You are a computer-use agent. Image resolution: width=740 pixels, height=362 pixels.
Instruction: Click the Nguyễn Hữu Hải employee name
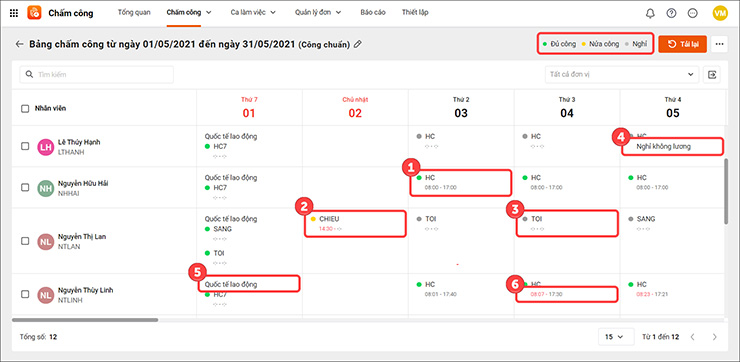coord(83,183)
